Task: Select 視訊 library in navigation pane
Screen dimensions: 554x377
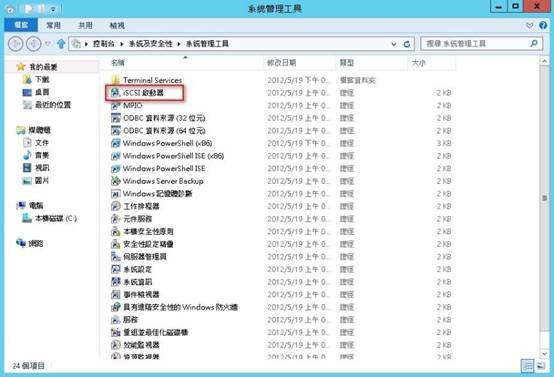Action: (x=42, y=168)
